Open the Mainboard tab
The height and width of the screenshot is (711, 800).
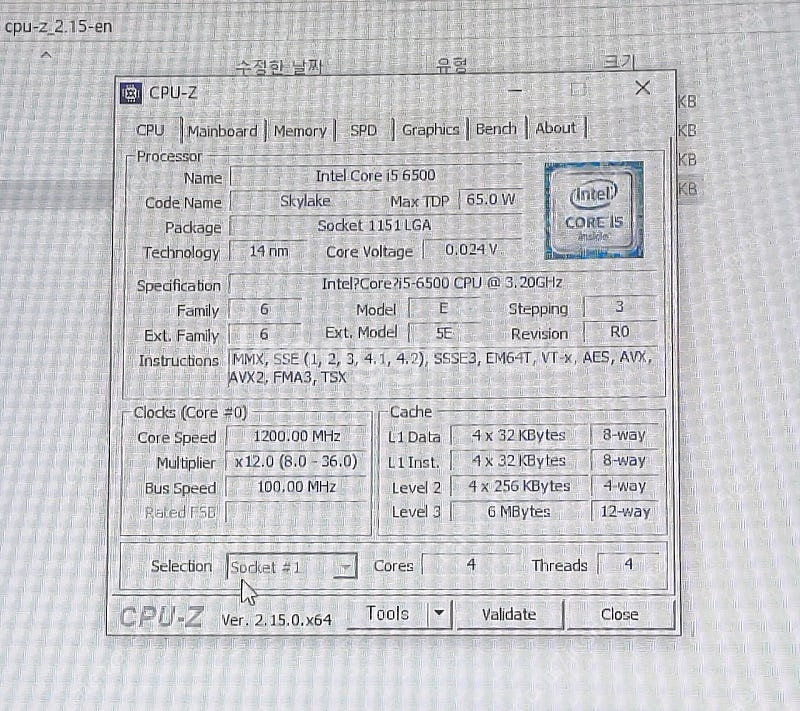(x=223, y=131)
